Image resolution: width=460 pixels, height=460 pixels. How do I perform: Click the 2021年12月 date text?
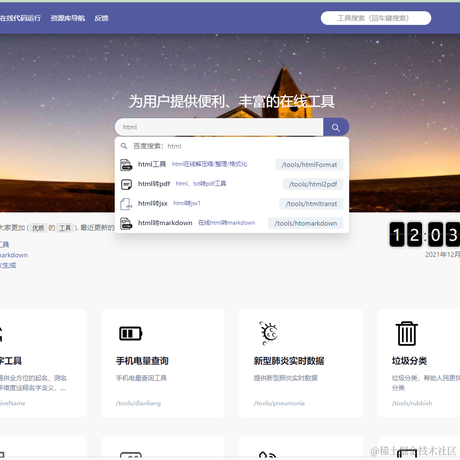point(442,254)
